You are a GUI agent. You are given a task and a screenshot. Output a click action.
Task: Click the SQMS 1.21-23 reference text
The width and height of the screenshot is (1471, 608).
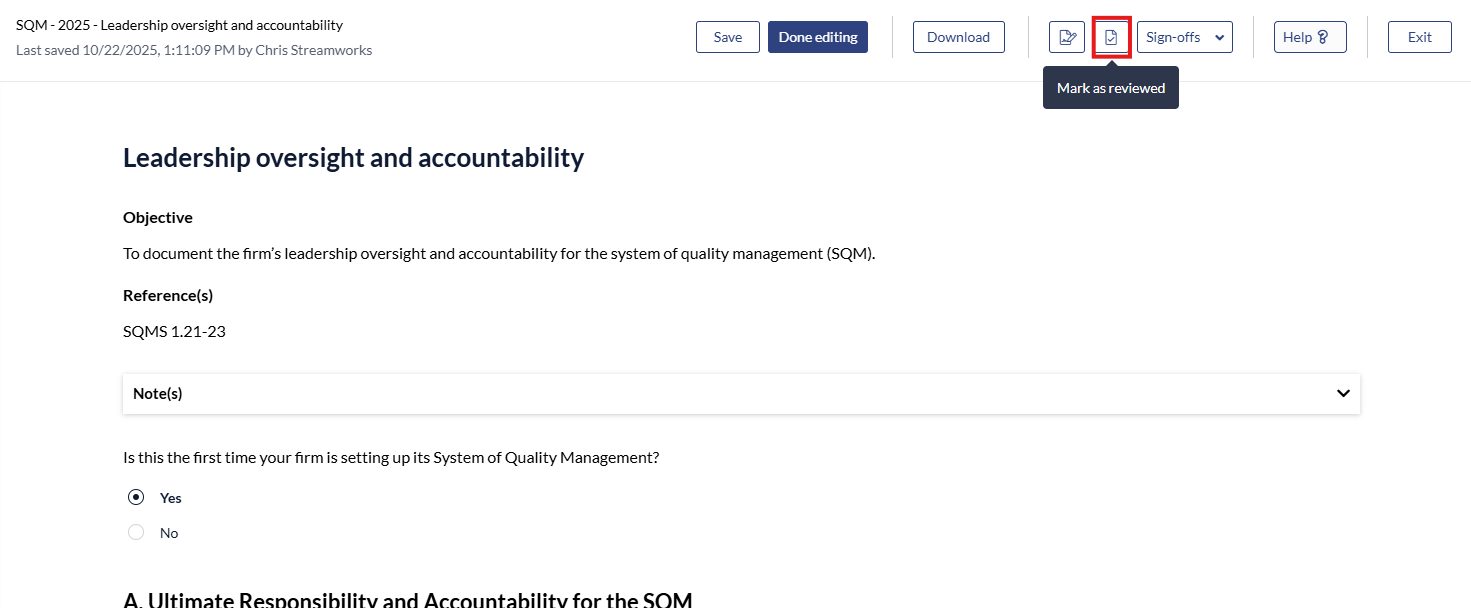[174, 331]
